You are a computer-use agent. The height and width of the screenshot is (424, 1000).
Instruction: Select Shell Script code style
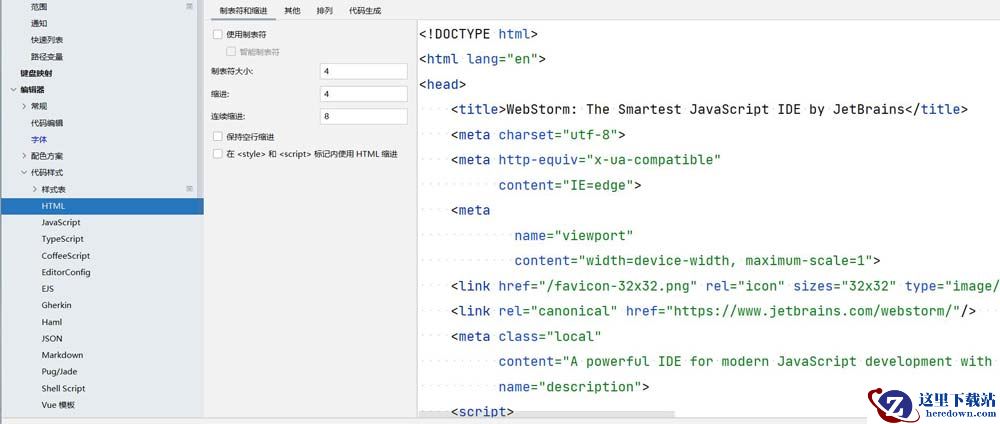point(63,388)
